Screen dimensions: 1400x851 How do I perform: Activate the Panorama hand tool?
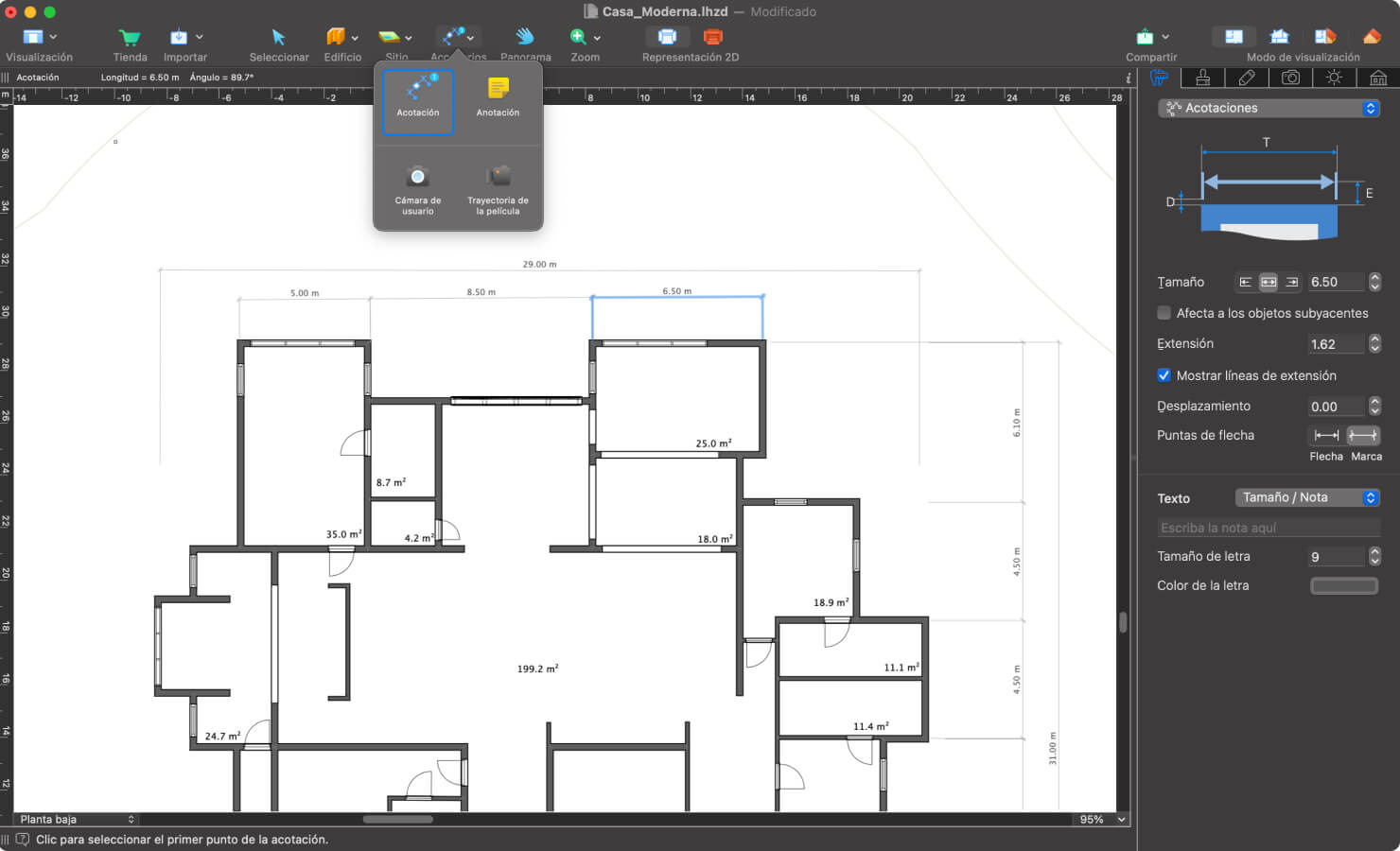[525, 37]
